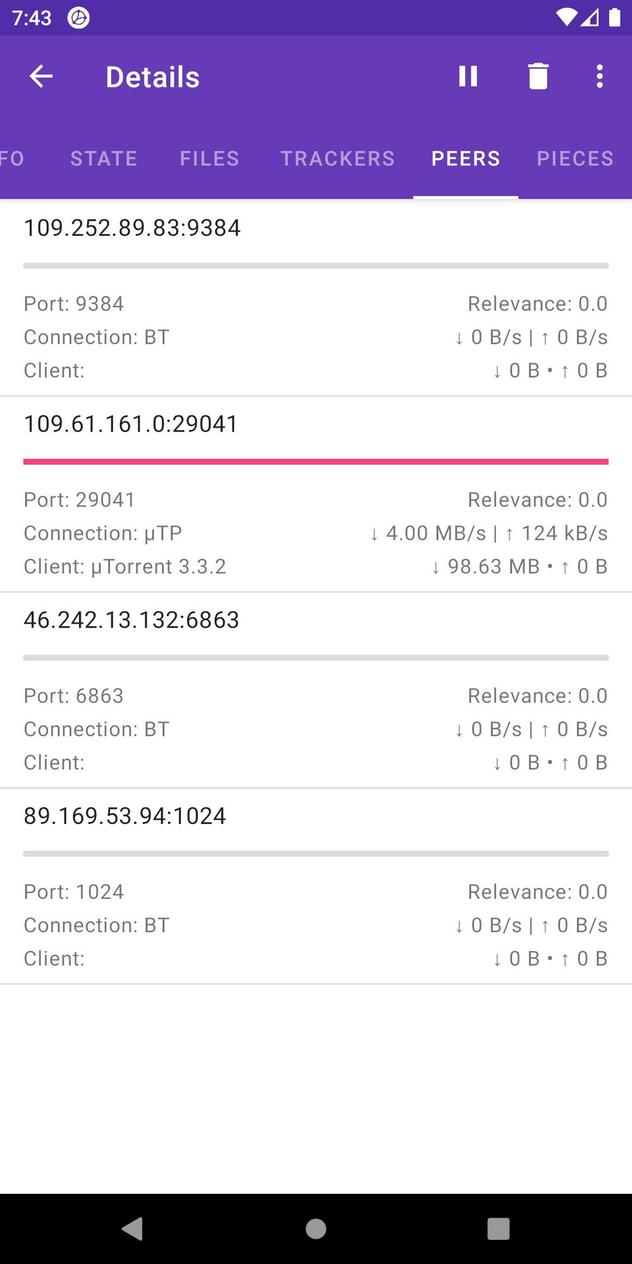Image resolution: width=632 pixels, height=1264 pixels.
Task: Navigate back with the arrow icon
Action: (x=41, y=76)
